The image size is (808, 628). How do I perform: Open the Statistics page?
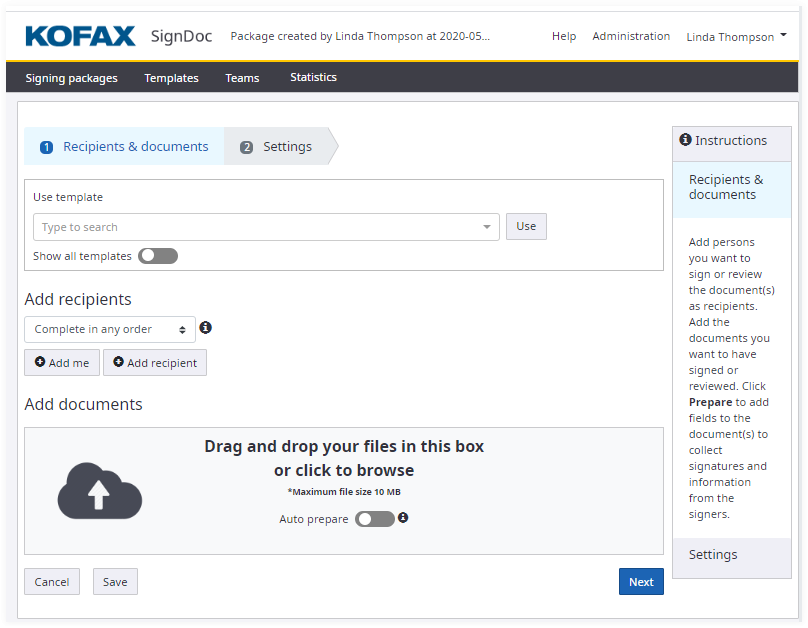(313, 78)
